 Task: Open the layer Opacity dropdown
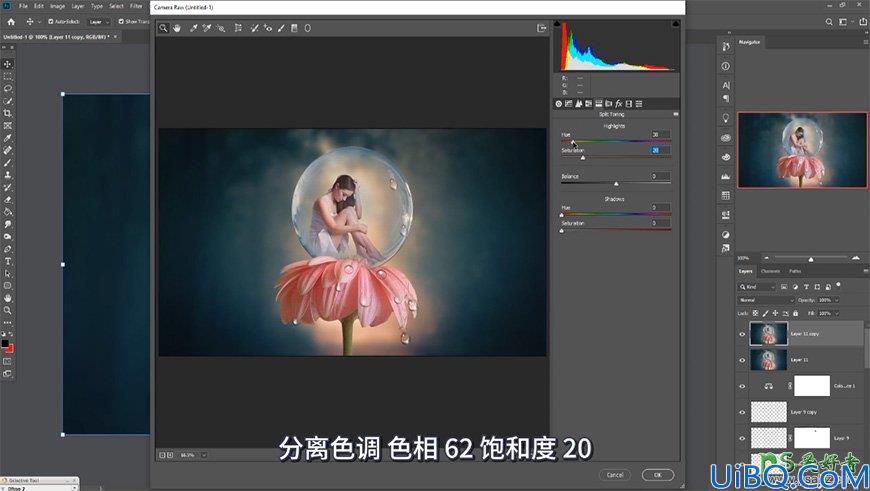click(x=837, y=300)
